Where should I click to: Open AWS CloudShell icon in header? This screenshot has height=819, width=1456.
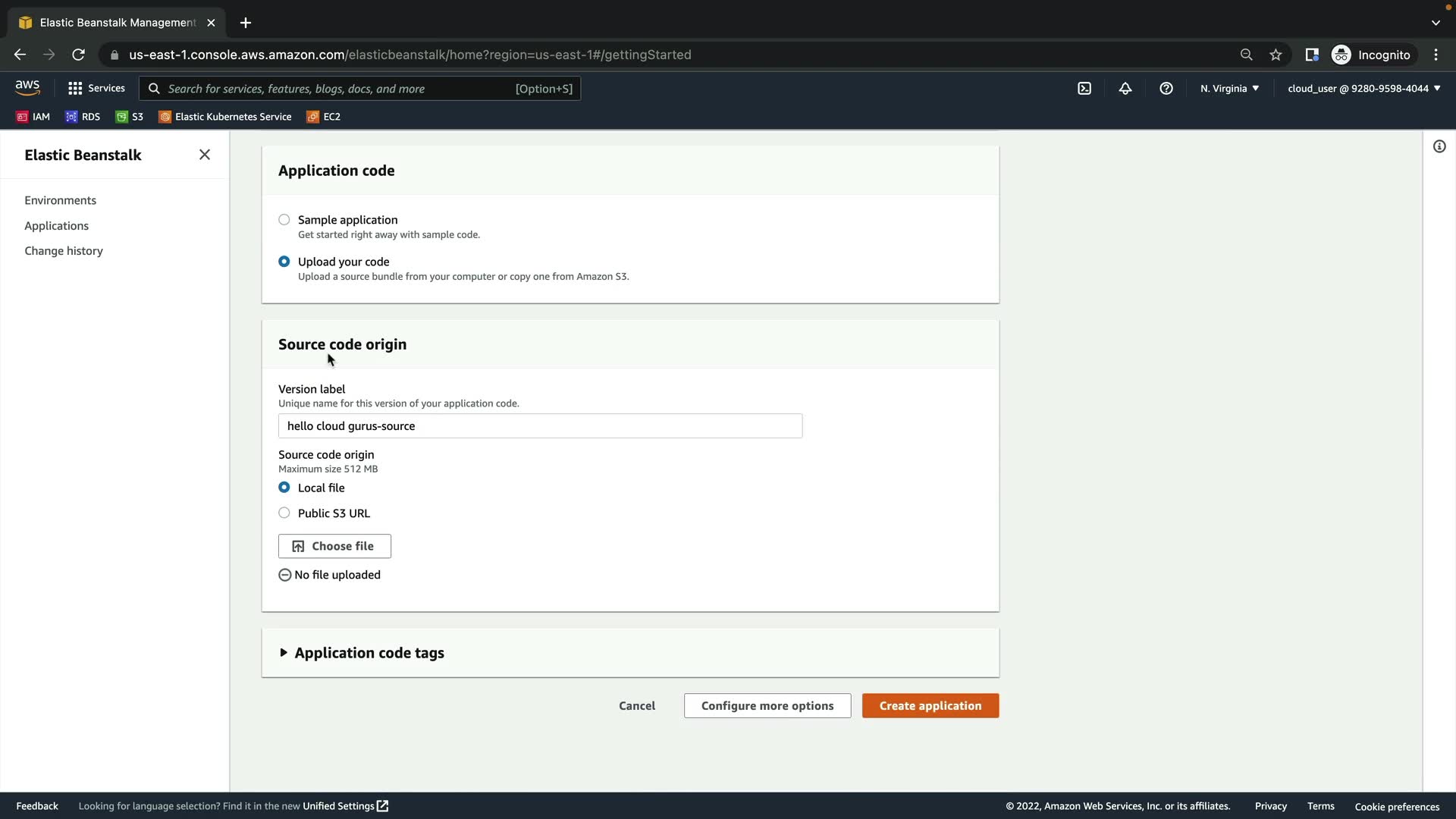pos(1084,89)
